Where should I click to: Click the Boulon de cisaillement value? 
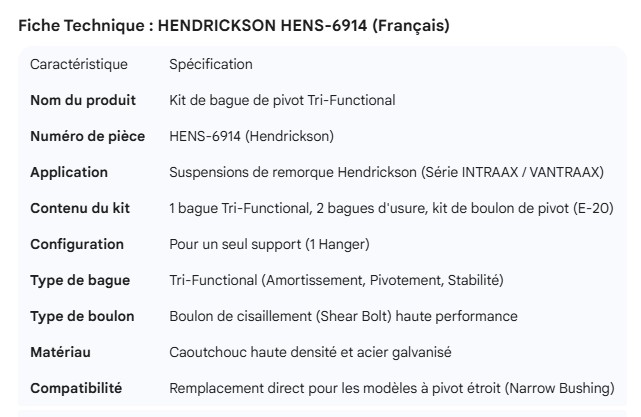pos(343,316)
